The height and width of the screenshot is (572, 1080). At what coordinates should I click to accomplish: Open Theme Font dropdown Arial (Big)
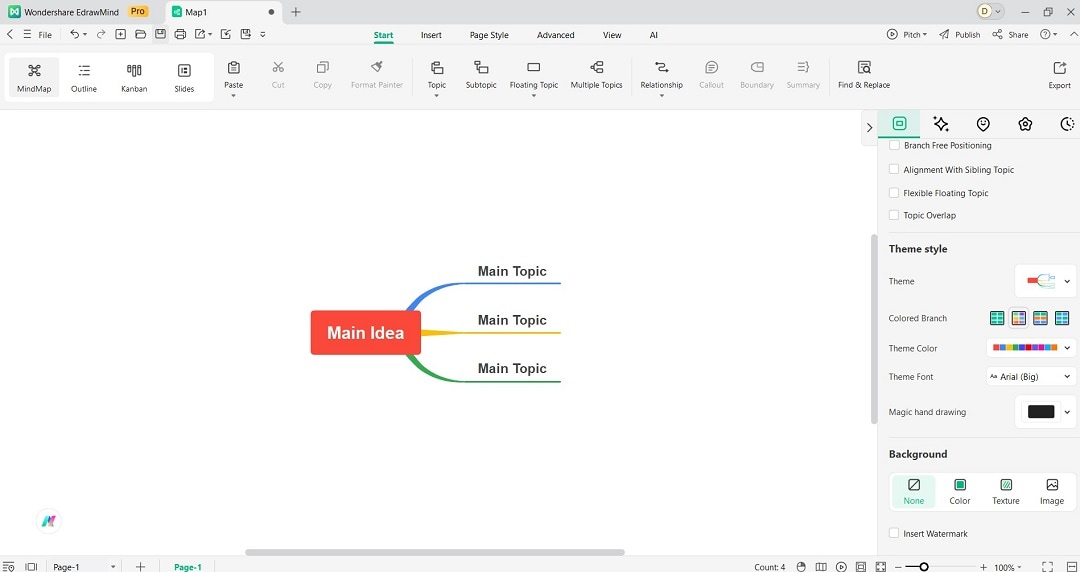pyautogui.click(x=1031, y=376)
